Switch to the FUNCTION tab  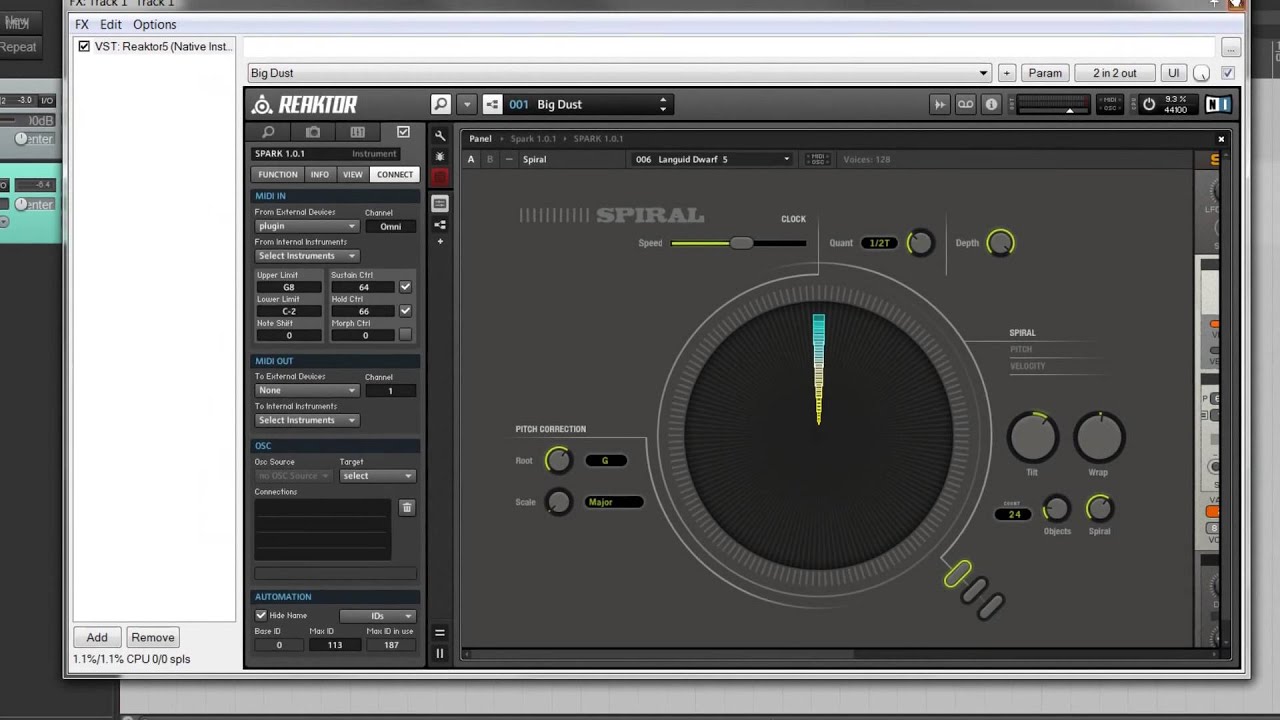(278, 174)
